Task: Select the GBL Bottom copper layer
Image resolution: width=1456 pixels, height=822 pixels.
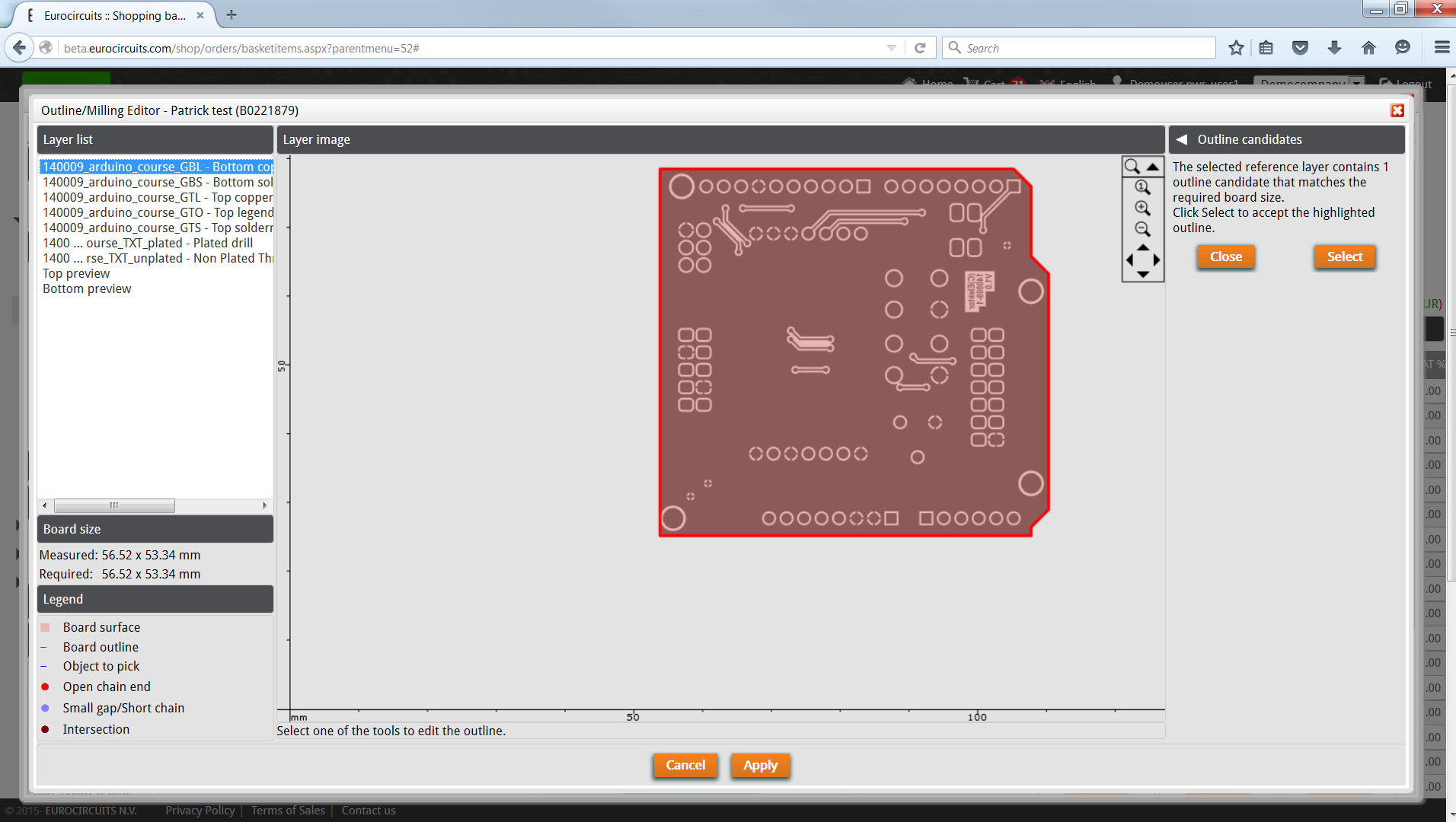Action: 156,167
